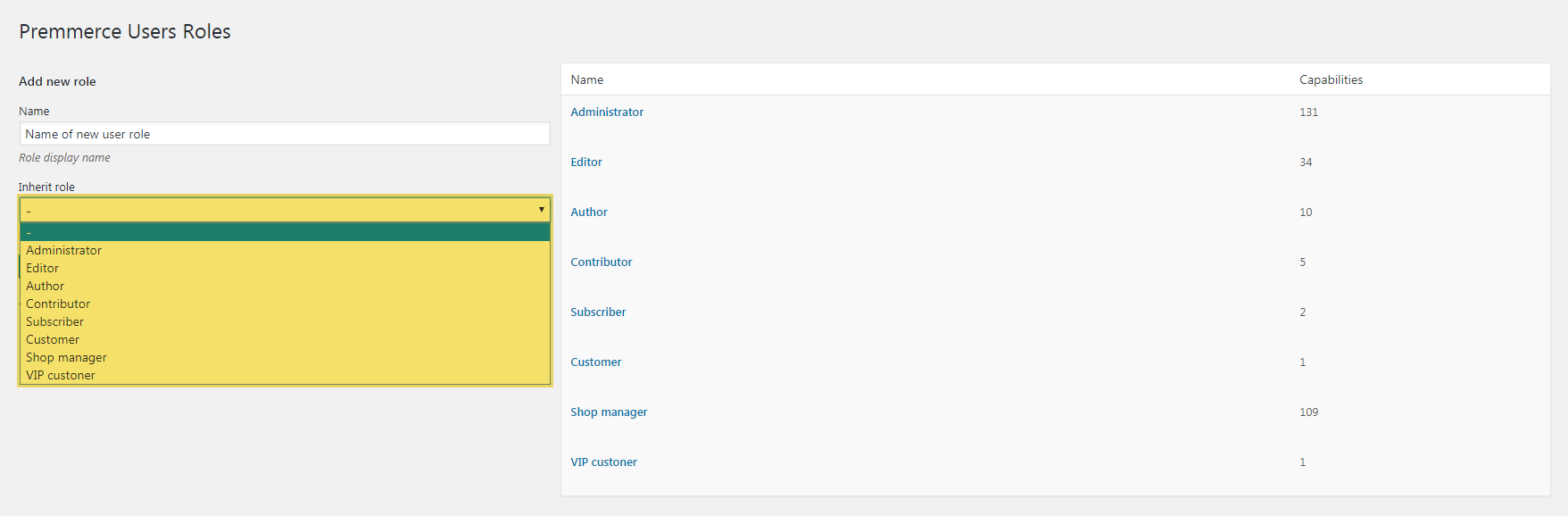Click the new role Name input field
Screen dimensions: 1568x516
pyautogui.click(x=285, y=134)
